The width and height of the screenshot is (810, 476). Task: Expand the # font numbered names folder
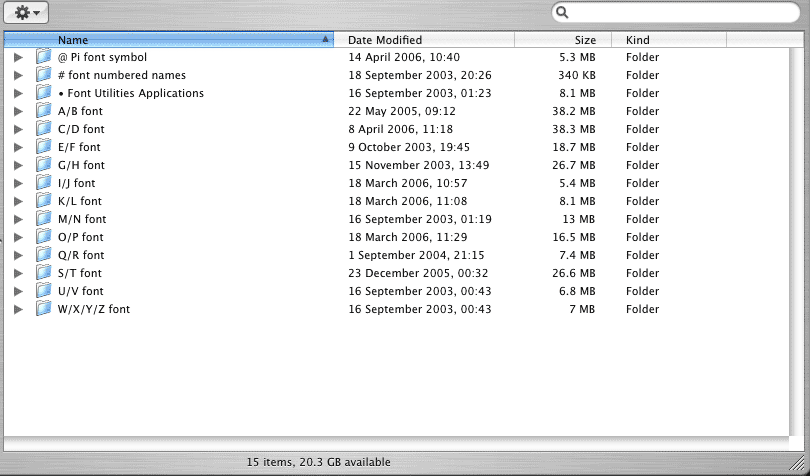[x=19, y=75]
